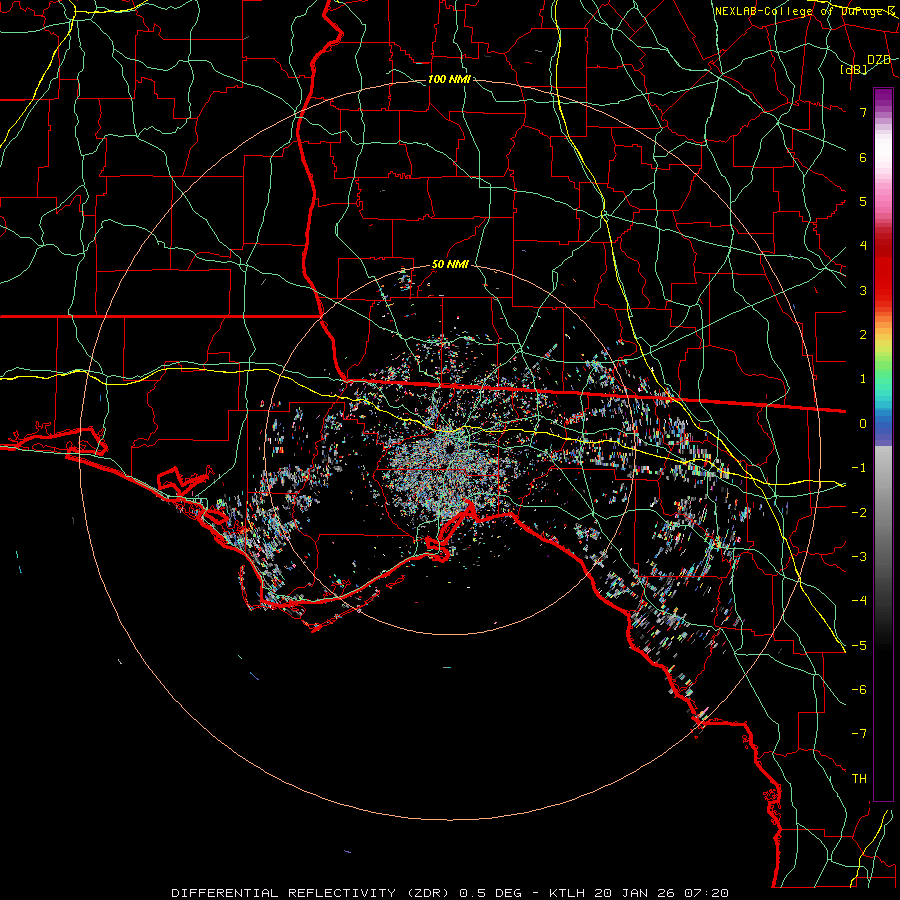Click the ZDR color scale bar
Viewport: 900px width, 900px height.
(x=883, y=444)
